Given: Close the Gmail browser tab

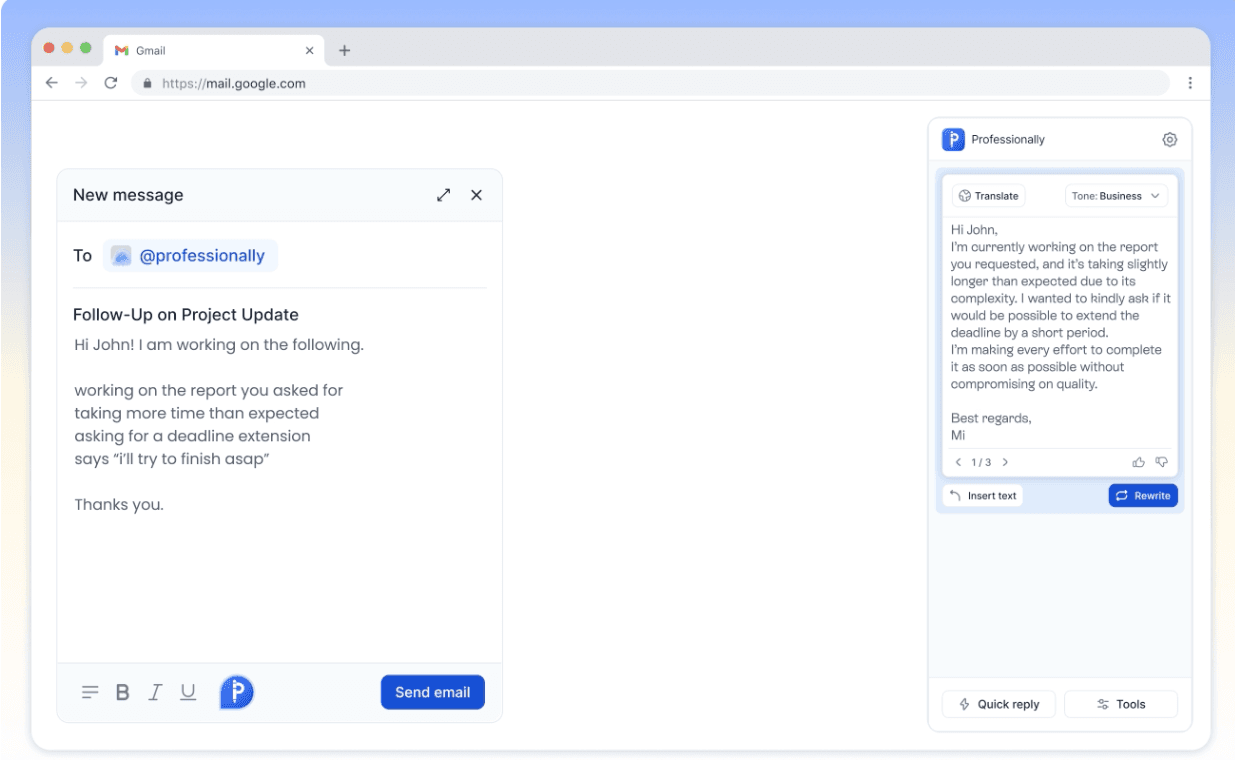Looking at the screenshot, I should [x=309, y=50].
